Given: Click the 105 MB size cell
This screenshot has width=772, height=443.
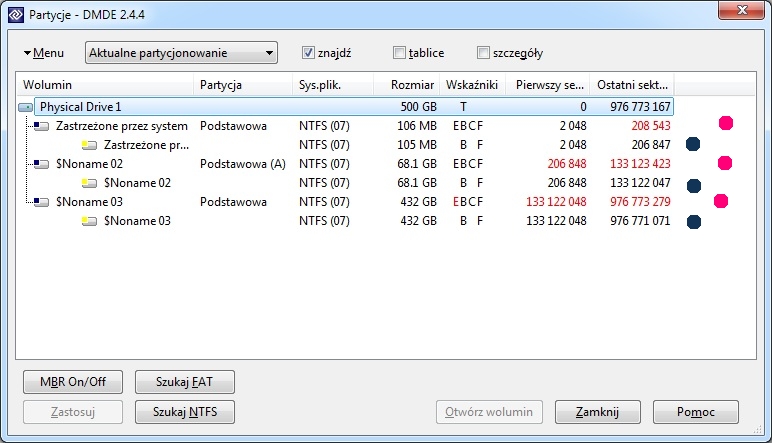Looking at the screenshot, I should click(417, 145).
